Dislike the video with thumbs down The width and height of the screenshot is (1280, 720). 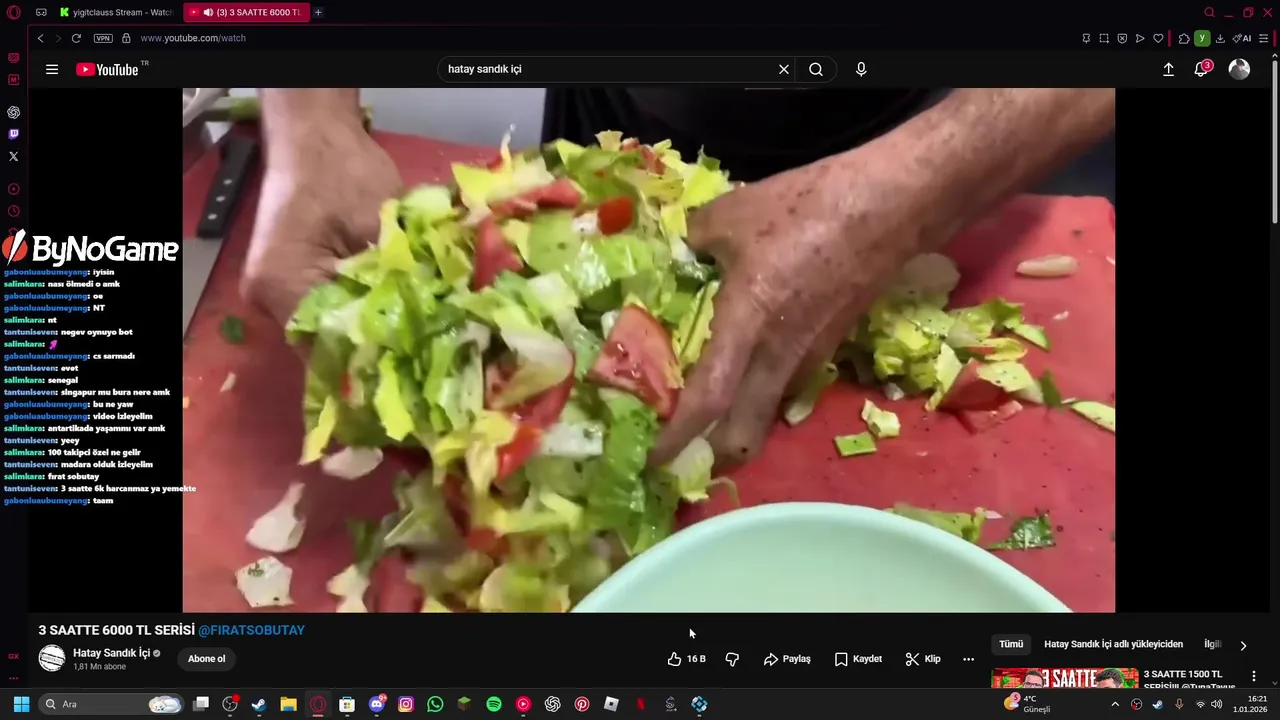732,659
